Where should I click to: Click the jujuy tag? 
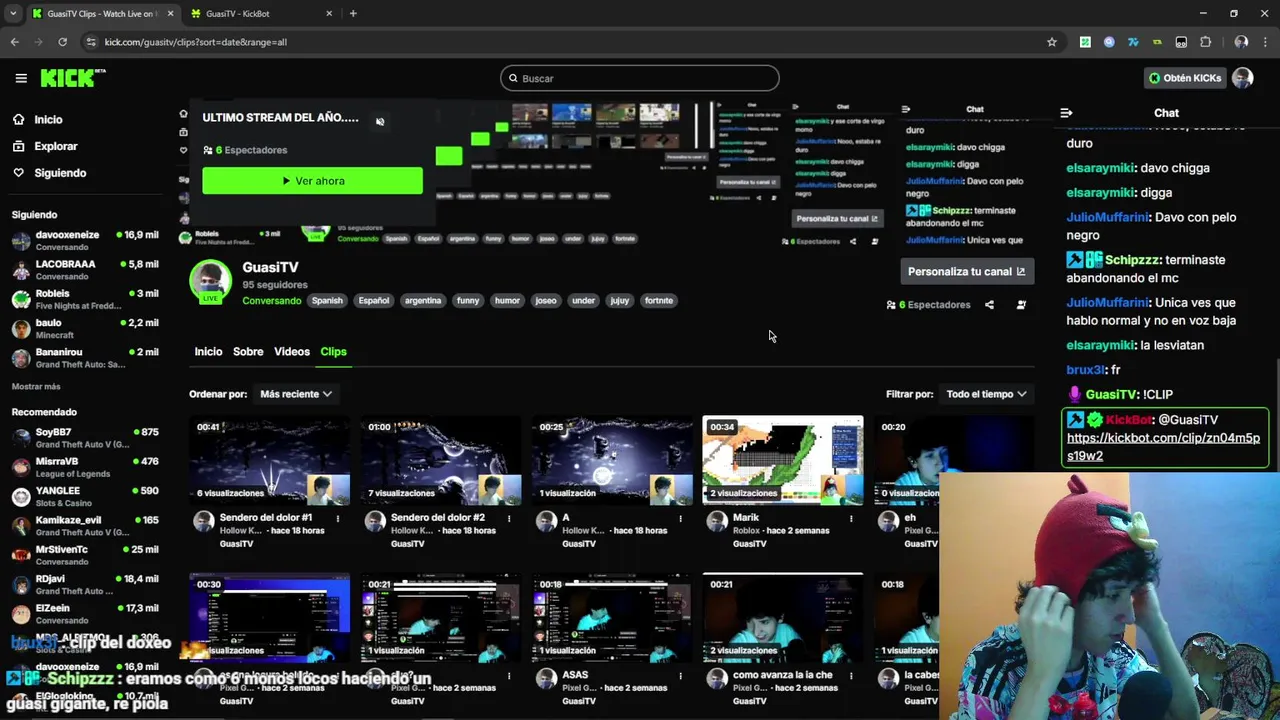click(619, 300)
